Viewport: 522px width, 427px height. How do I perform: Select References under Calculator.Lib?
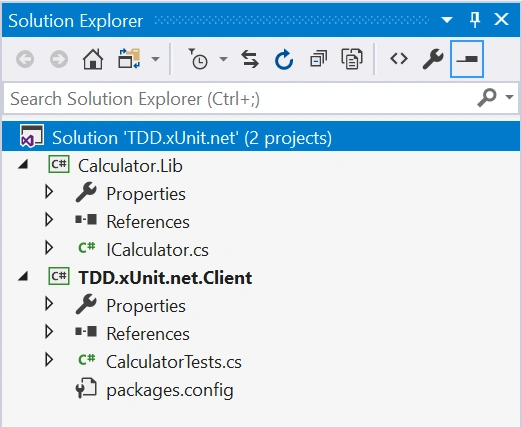[x=148, y=222]
